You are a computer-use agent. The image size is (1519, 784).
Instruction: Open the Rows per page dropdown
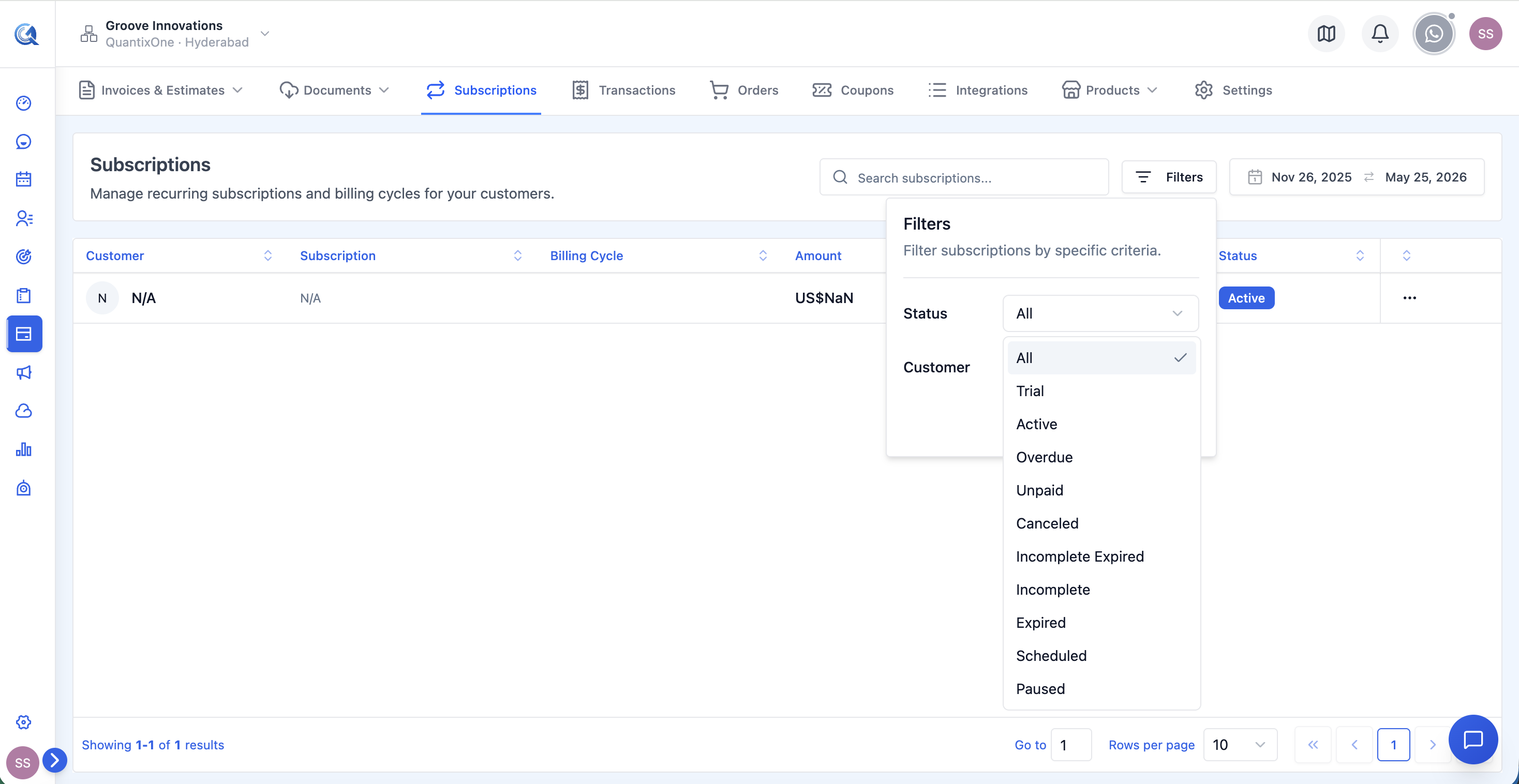coord(1240,745)
